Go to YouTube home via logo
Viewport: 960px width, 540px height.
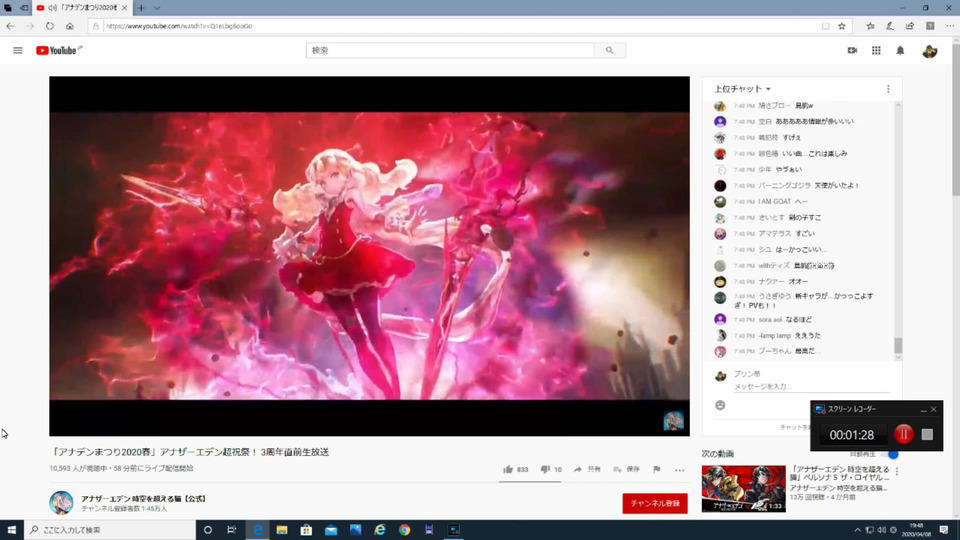tap(57, 50)
